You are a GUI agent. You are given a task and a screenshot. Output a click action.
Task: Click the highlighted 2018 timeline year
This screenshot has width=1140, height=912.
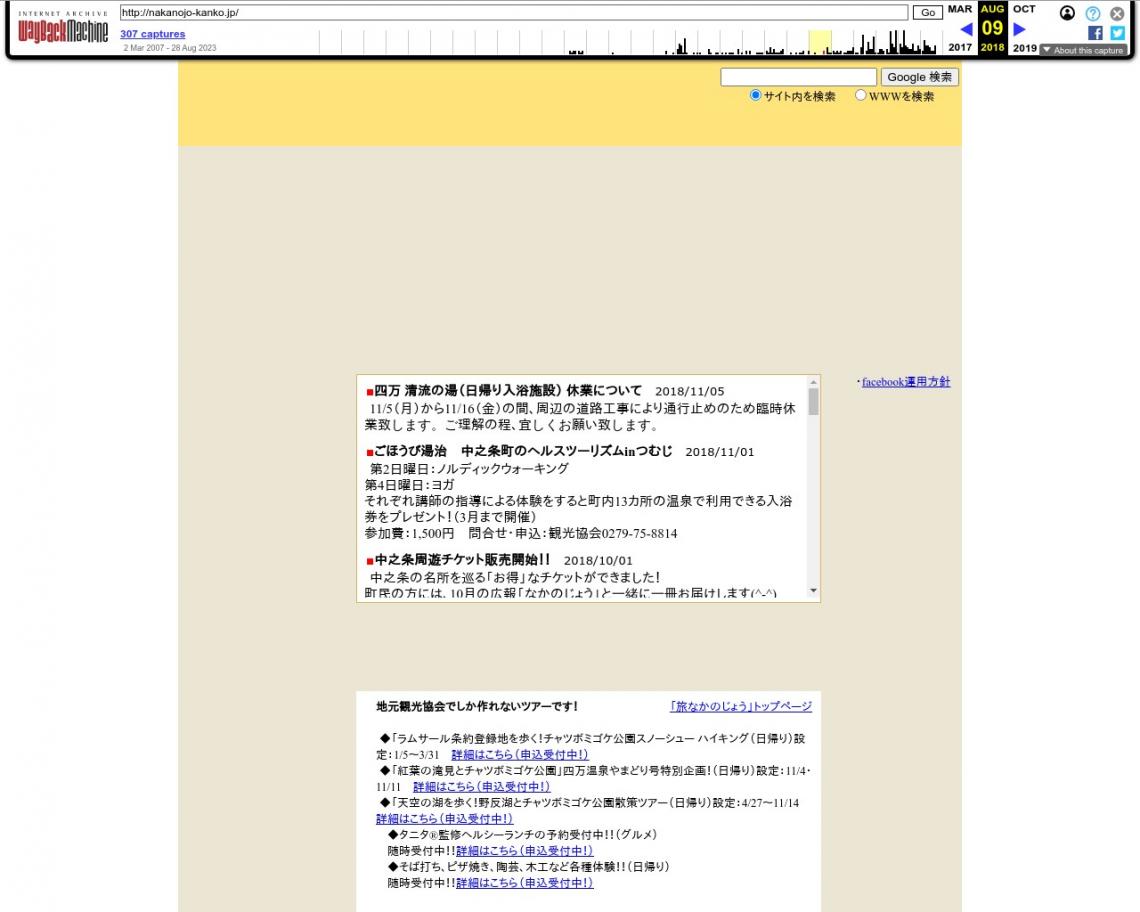click(x=820, y=41)
